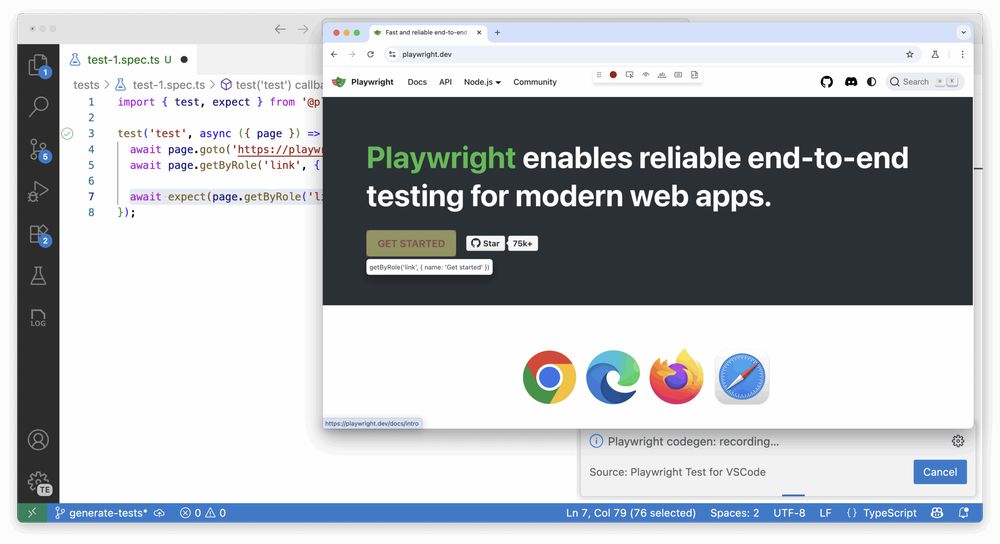Image resolution: width=1000 pixels, height=544 pixels.
Task: Select the 'Fast and reliable end-to-end' browser tab
Action: coord(427,33)
